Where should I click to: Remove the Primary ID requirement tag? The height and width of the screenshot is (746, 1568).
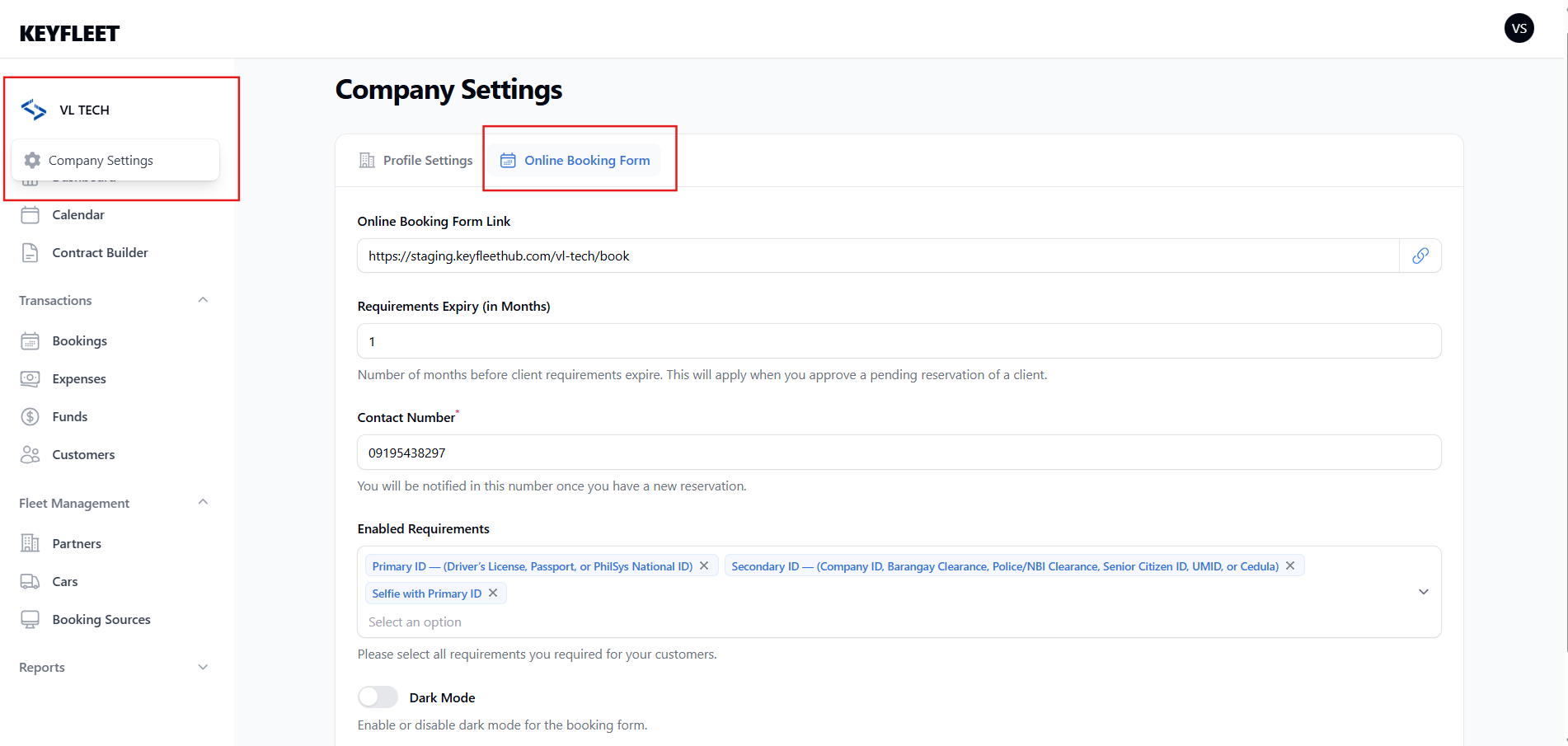click(704, 565)
